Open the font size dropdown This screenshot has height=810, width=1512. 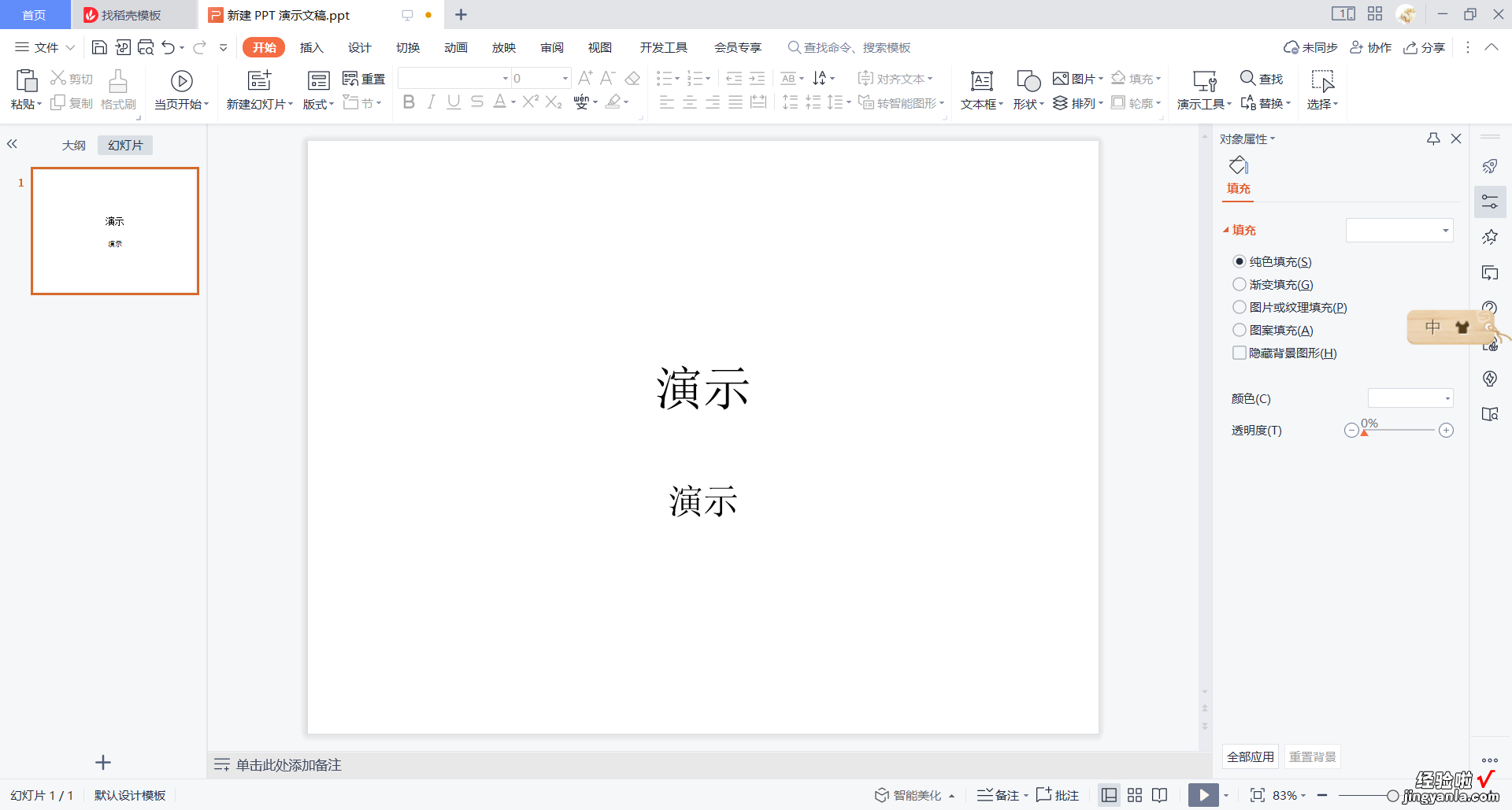[x=565, y=78]
